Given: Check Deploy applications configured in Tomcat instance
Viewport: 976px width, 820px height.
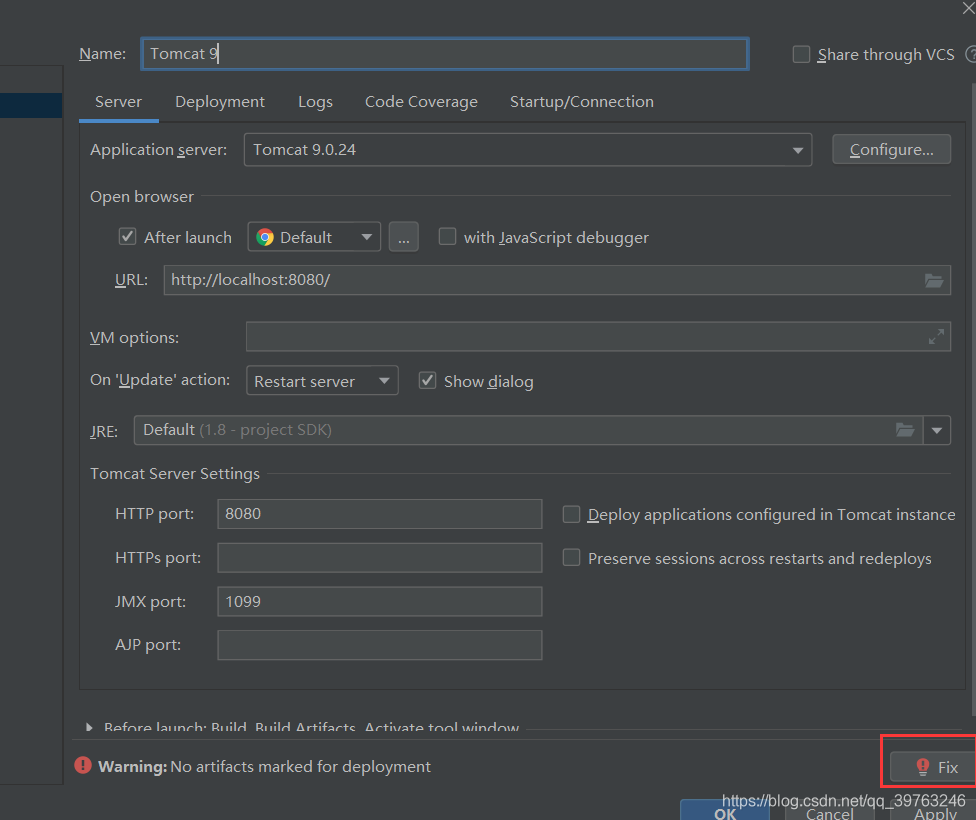Looking at the screenshot, I should (571, 514).
